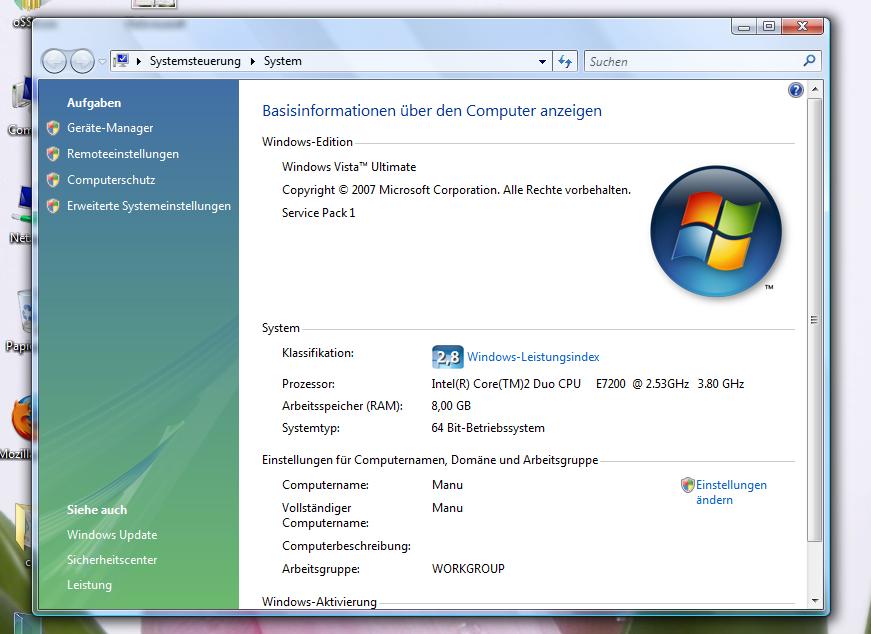Image resolution: width=871 pixels, height=634 pixels.
Task: Click the vertical scrollbar down arrow
Action: pyautogui.click(x=815, y=601)
